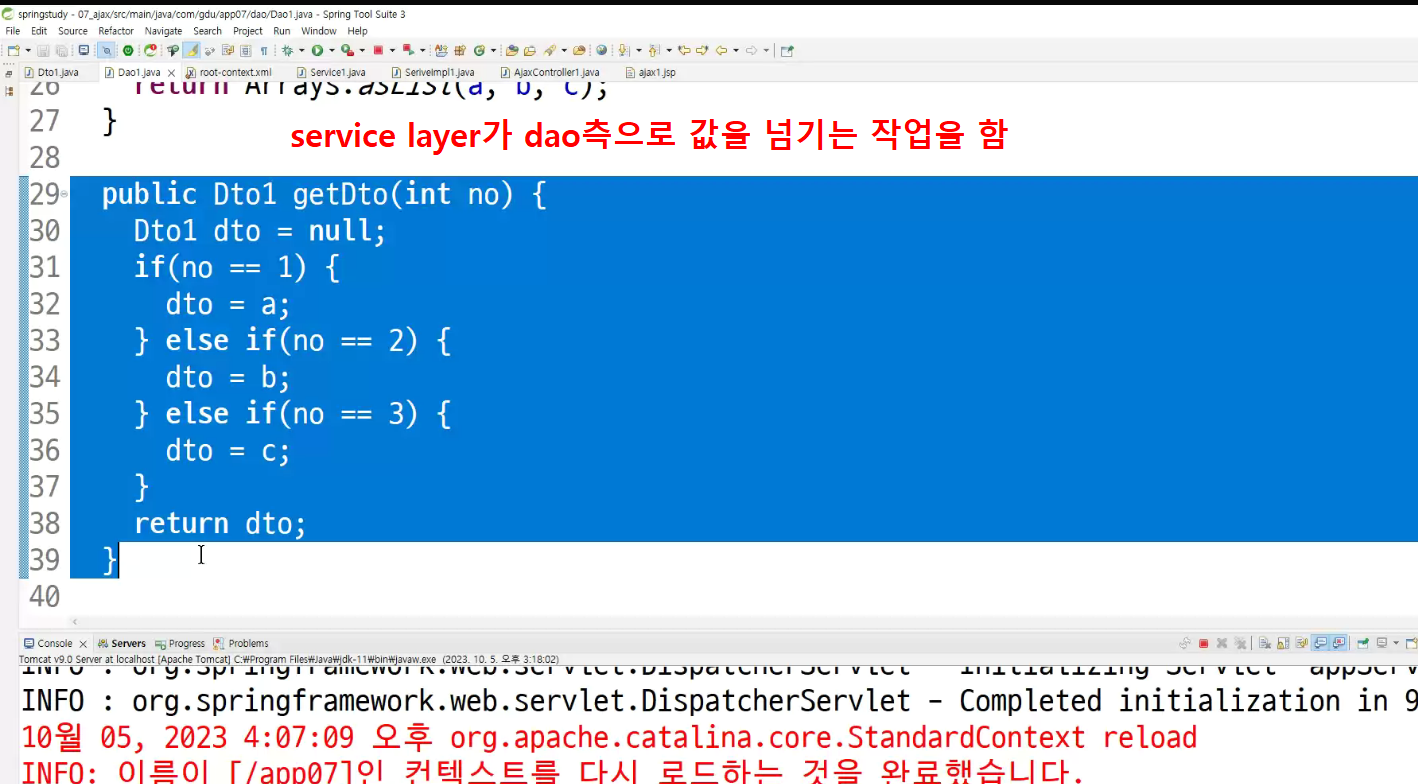Click the Open Type icon
This screenshot has width=1418, height=784.
[x=512, y=50]
